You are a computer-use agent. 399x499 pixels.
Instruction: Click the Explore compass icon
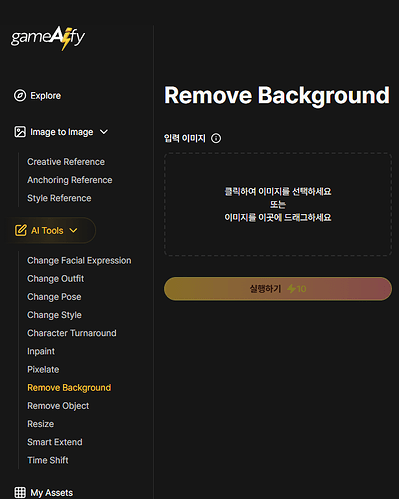click(x=20, y=96)
